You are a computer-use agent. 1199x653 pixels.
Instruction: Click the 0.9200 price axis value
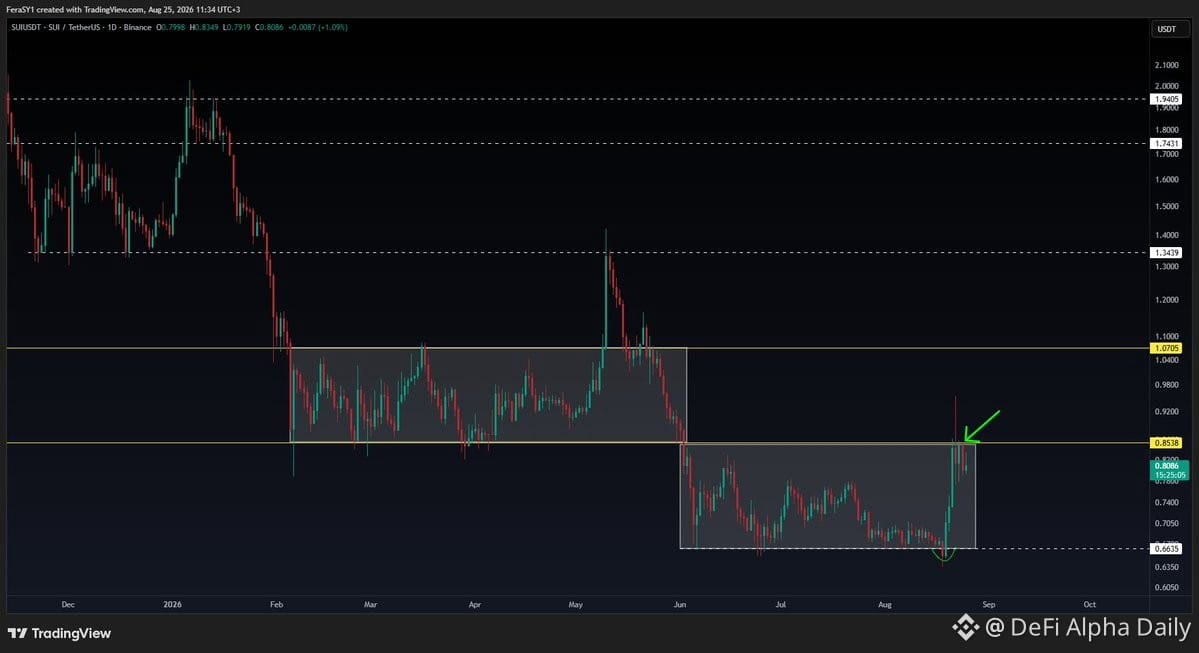[x=1167, y=411]
